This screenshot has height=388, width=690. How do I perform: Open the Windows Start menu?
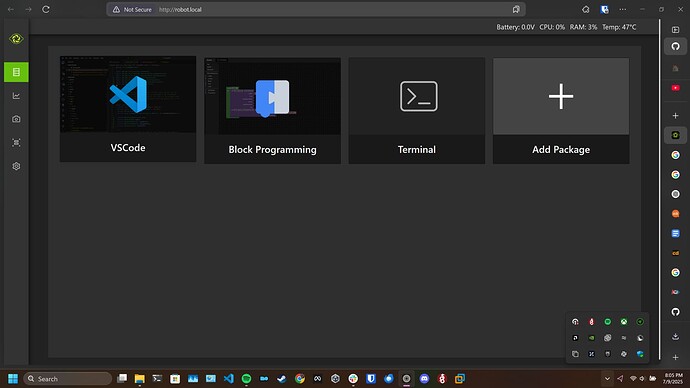coord(13,378)
